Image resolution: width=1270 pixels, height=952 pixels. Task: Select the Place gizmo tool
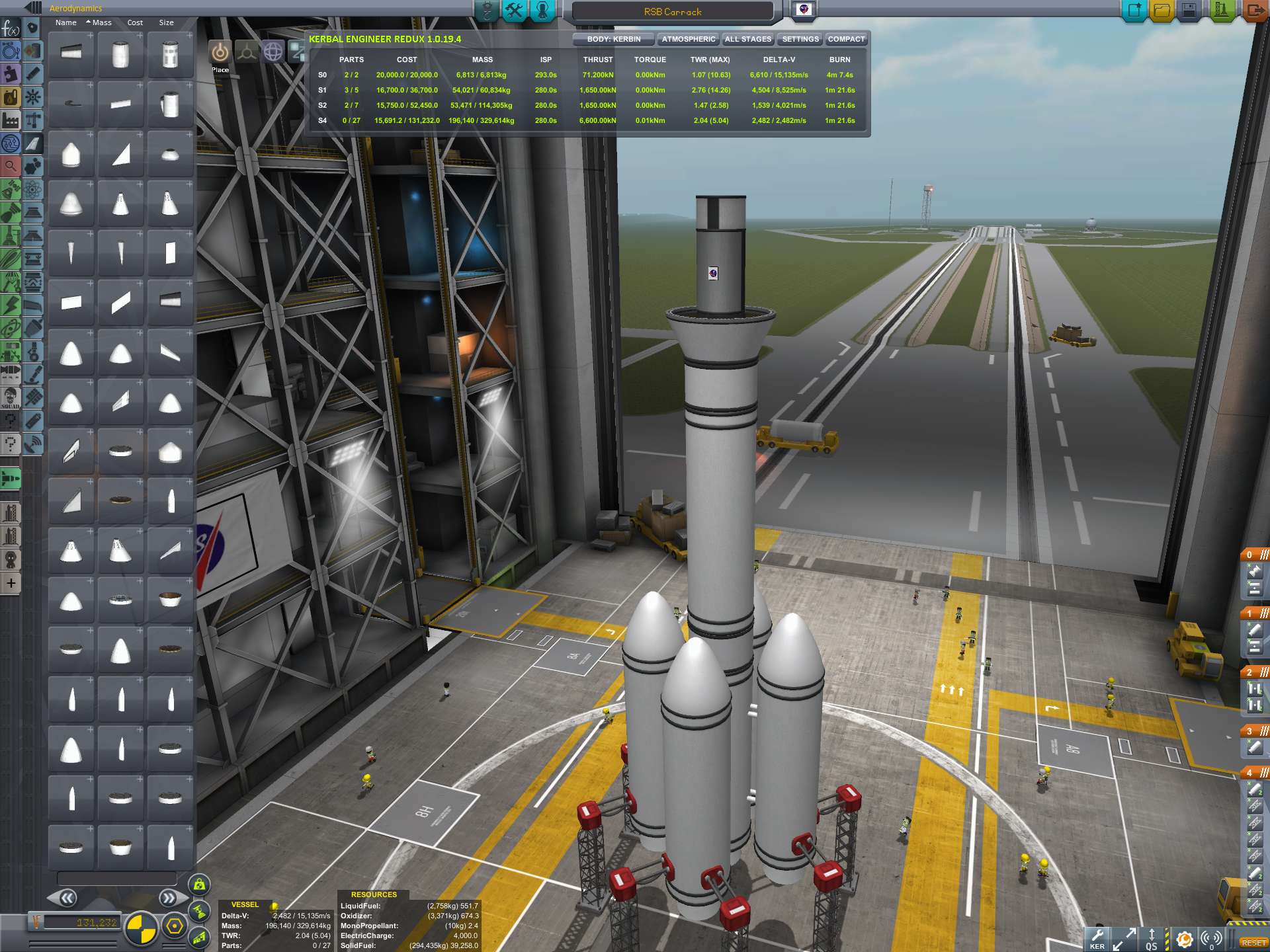(x=220, y=52)
